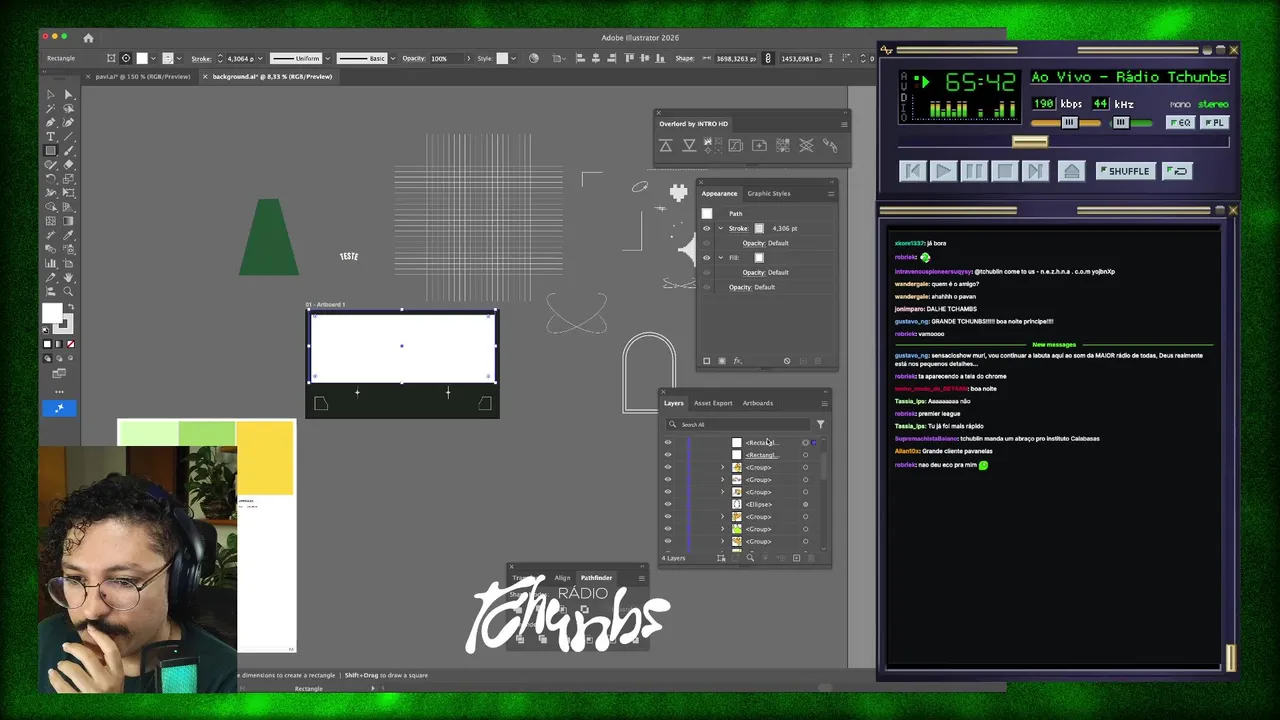Select the Hand tool
This screenshot has width=1280, height=720.
[x=68, y=278]
